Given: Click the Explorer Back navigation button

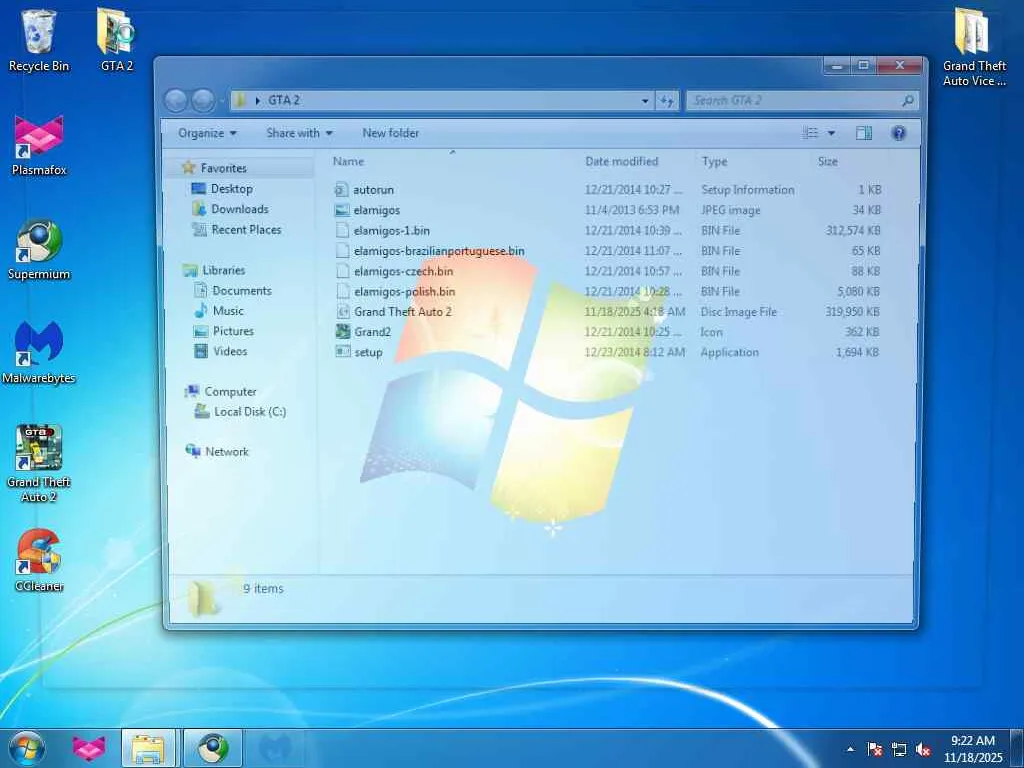Looking at the screenshot, I should pos(176,101).
